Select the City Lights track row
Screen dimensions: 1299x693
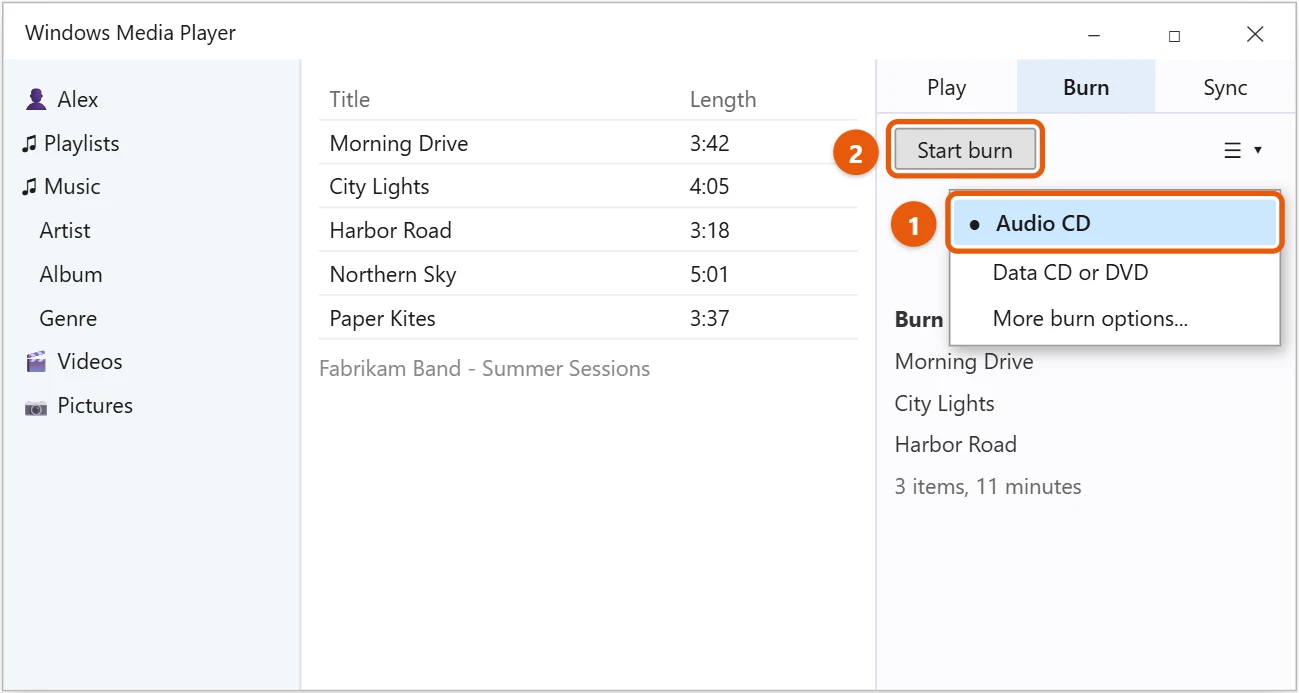coord(588,187)
